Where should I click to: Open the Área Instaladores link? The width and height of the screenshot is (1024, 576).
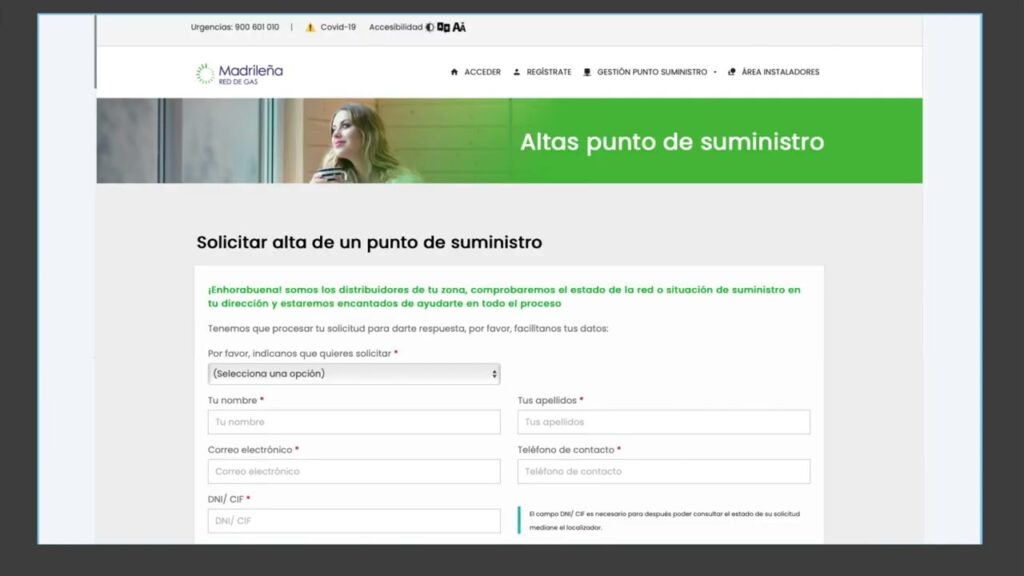[x=780, y=72]
